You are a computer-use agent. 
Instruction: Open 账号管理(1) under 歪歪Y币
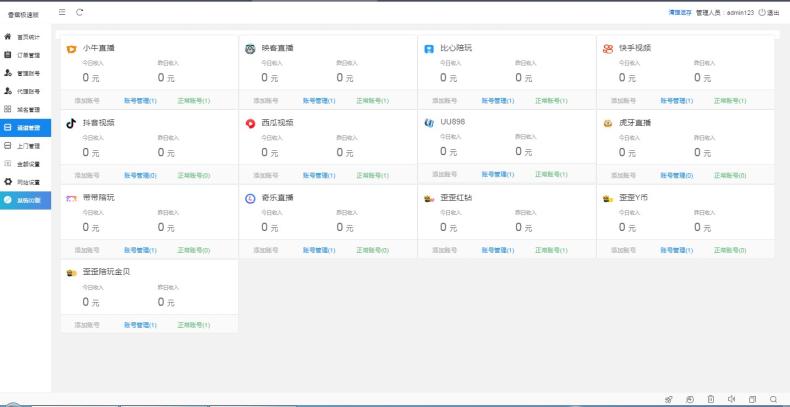[677, 250]
